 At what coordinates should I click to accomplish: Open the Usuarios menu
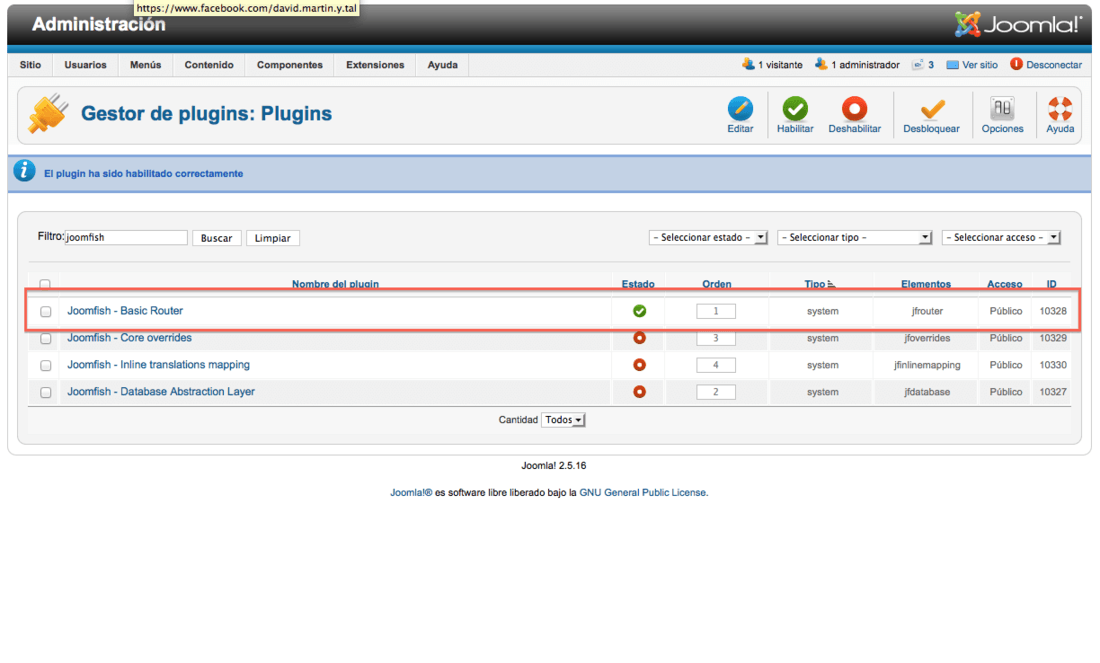pos(86,65)
